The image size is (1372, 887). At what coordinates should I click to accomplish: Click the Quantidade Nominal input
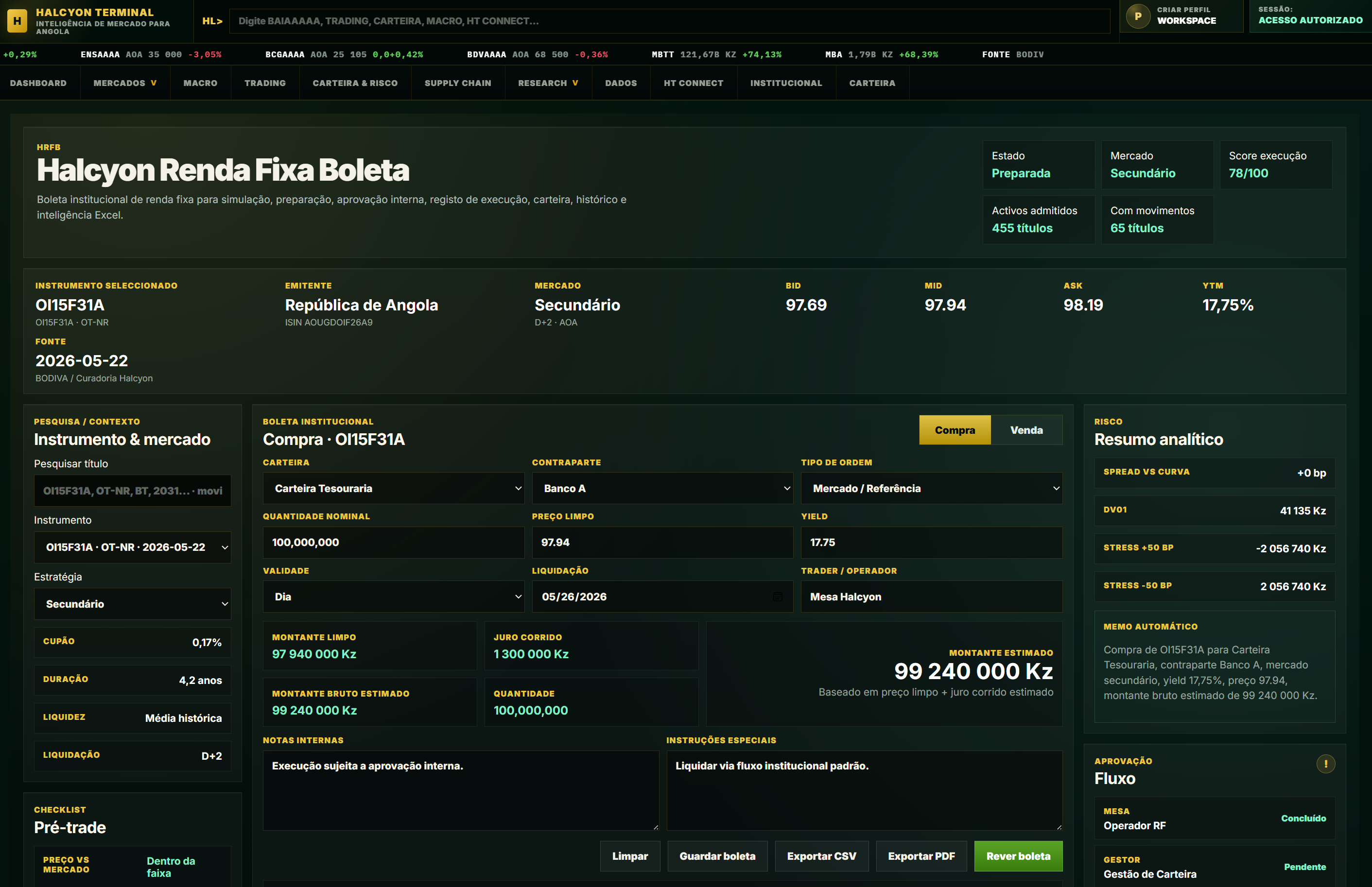(x=394, y=543)
